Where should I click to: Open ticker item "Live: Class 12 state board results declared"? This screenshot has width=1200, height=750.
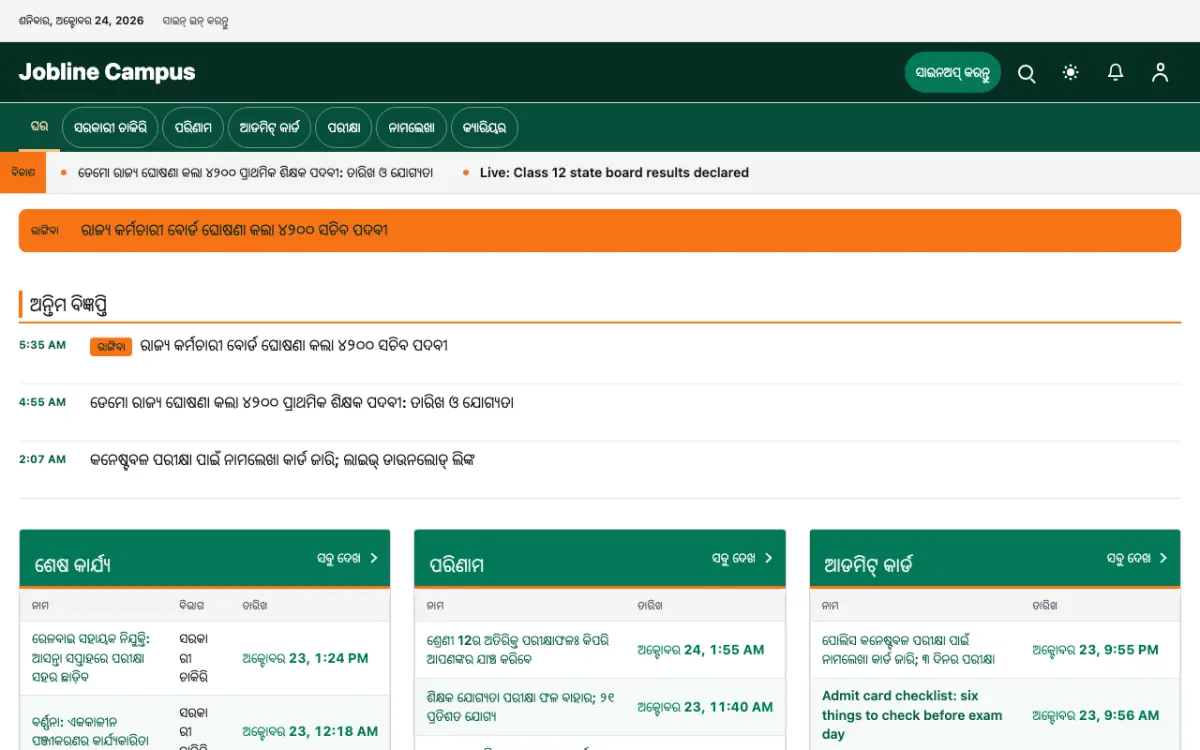614,173
